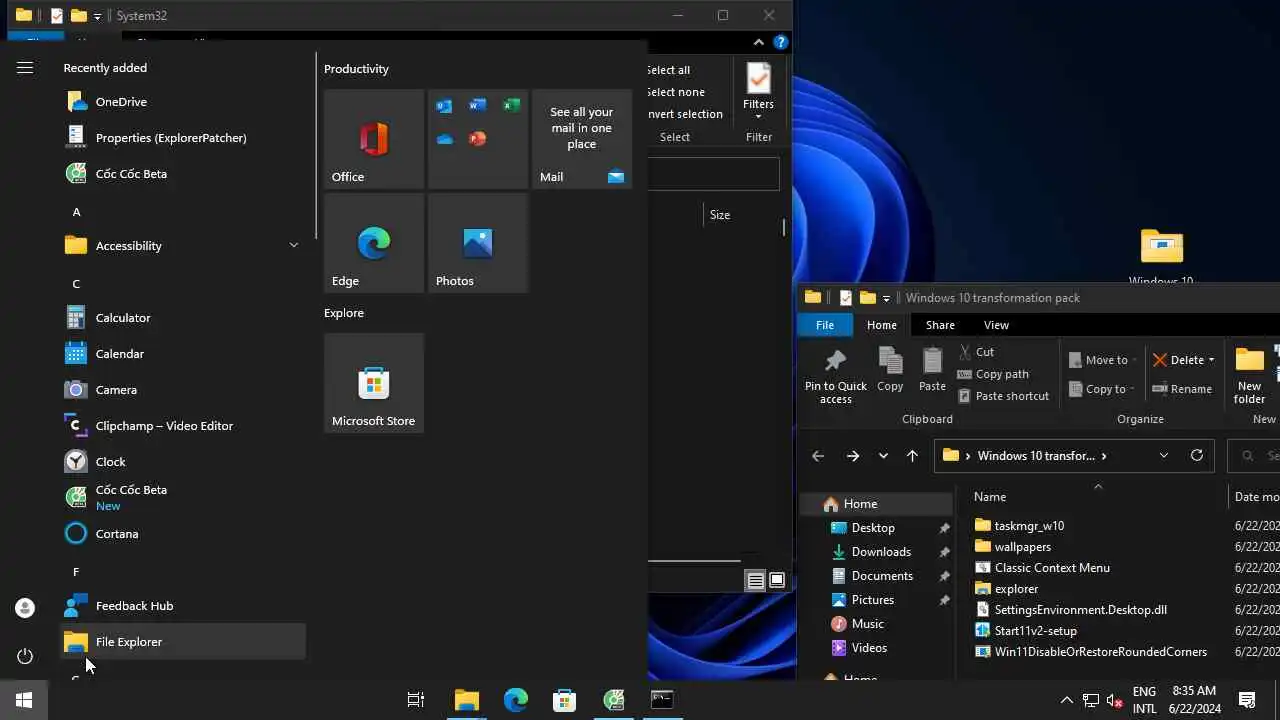Open Task View on the taskbar
The image size is (1280, 720).
(x=416, y=700)
